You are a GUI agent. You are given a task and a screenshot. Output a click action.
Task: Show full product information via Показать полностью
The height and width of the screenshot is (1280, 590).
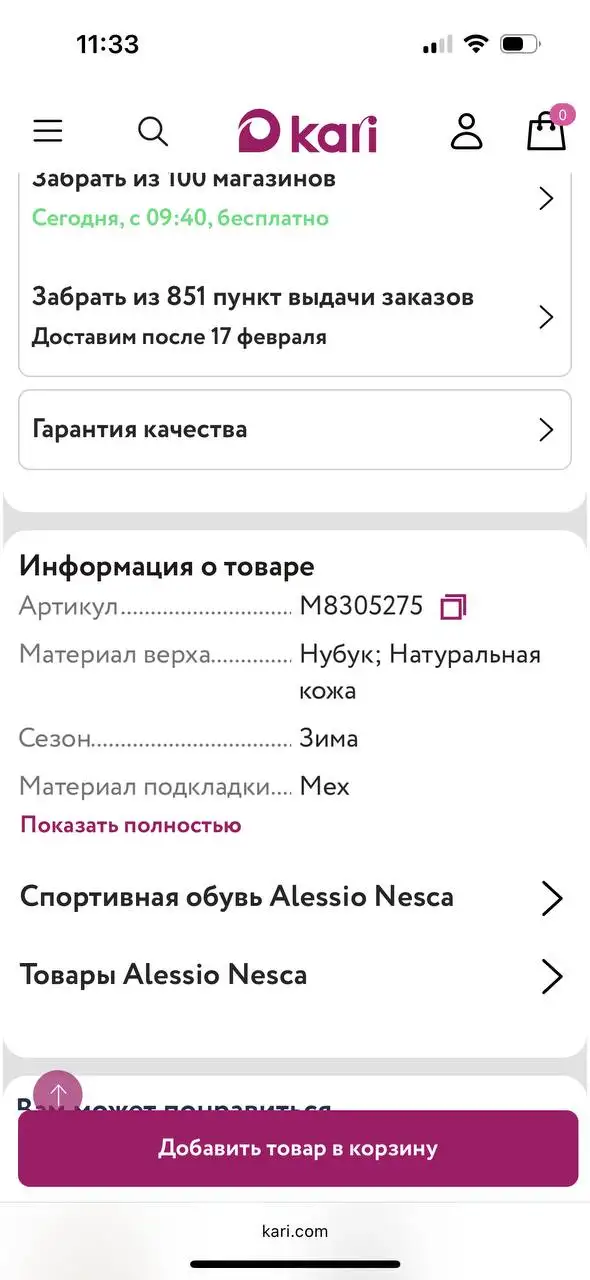point(129,824)
